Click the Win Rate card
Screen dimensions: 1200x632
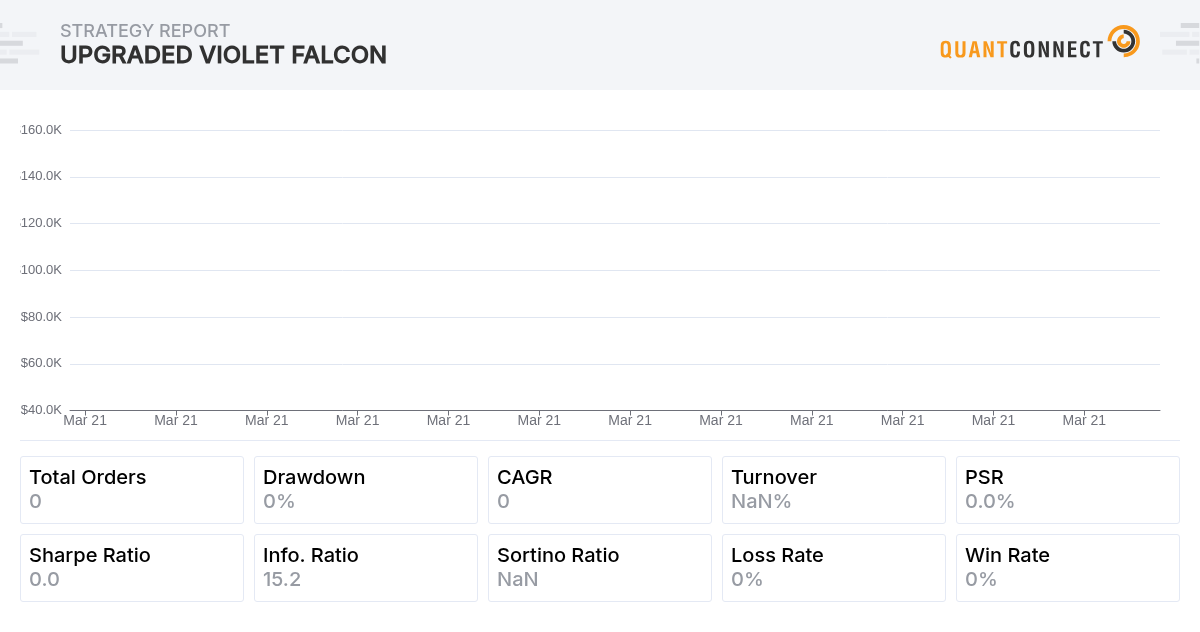tap(1067, 567)
